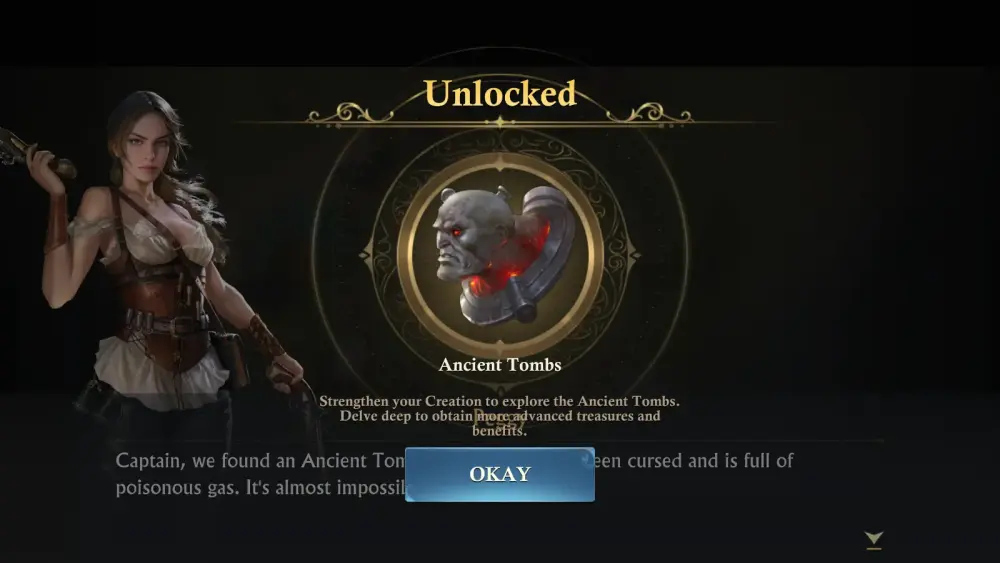Click the right golden scroll flourish ornament

tap(649, 114)
